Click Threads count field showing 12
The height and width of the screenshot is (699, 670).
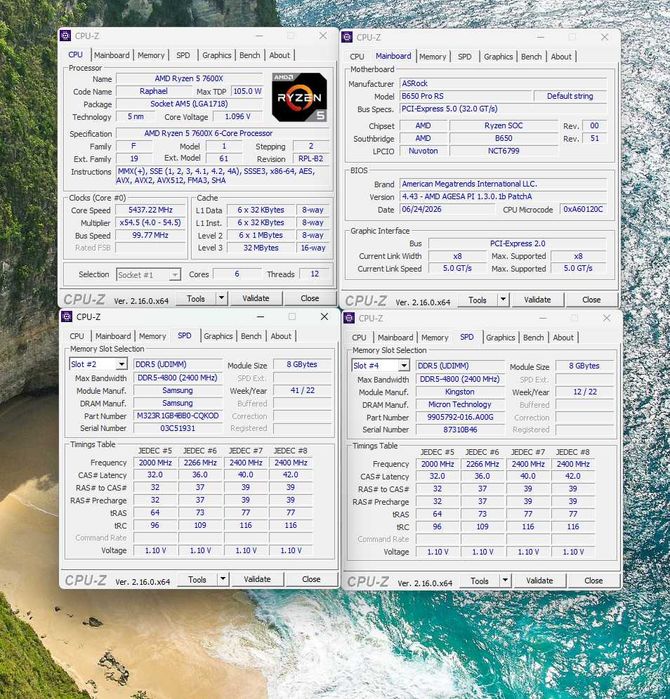315,274
